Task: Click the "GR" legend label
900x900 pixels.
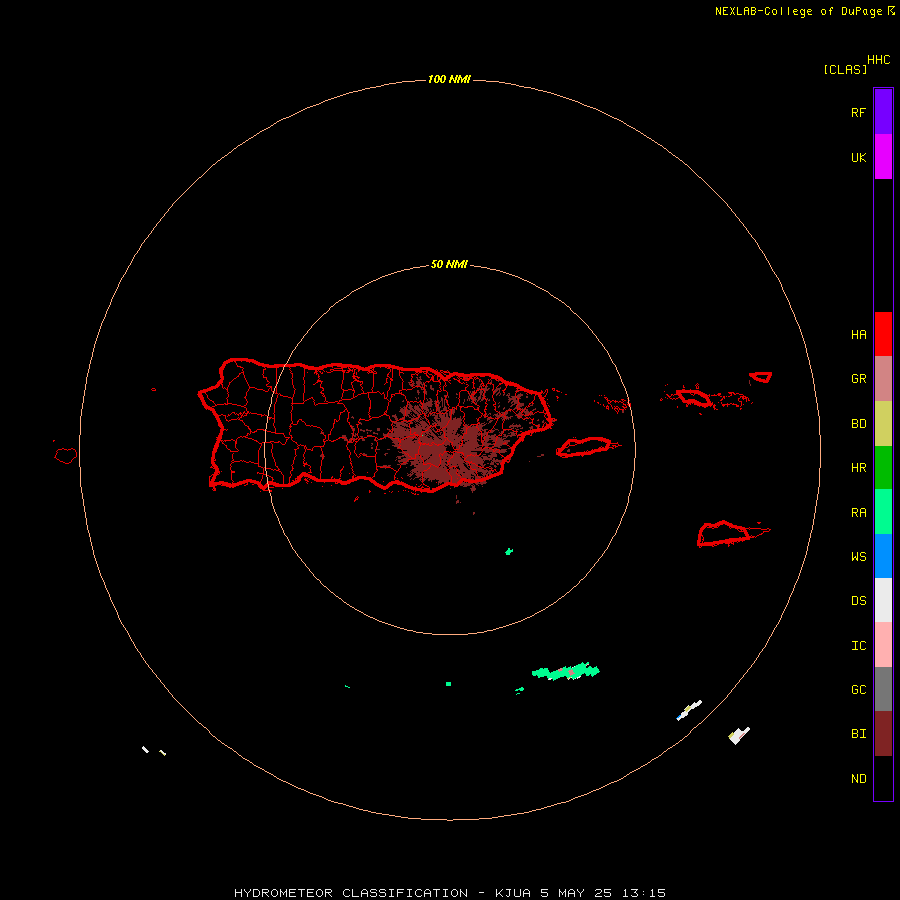Action: tap(858, 379)
